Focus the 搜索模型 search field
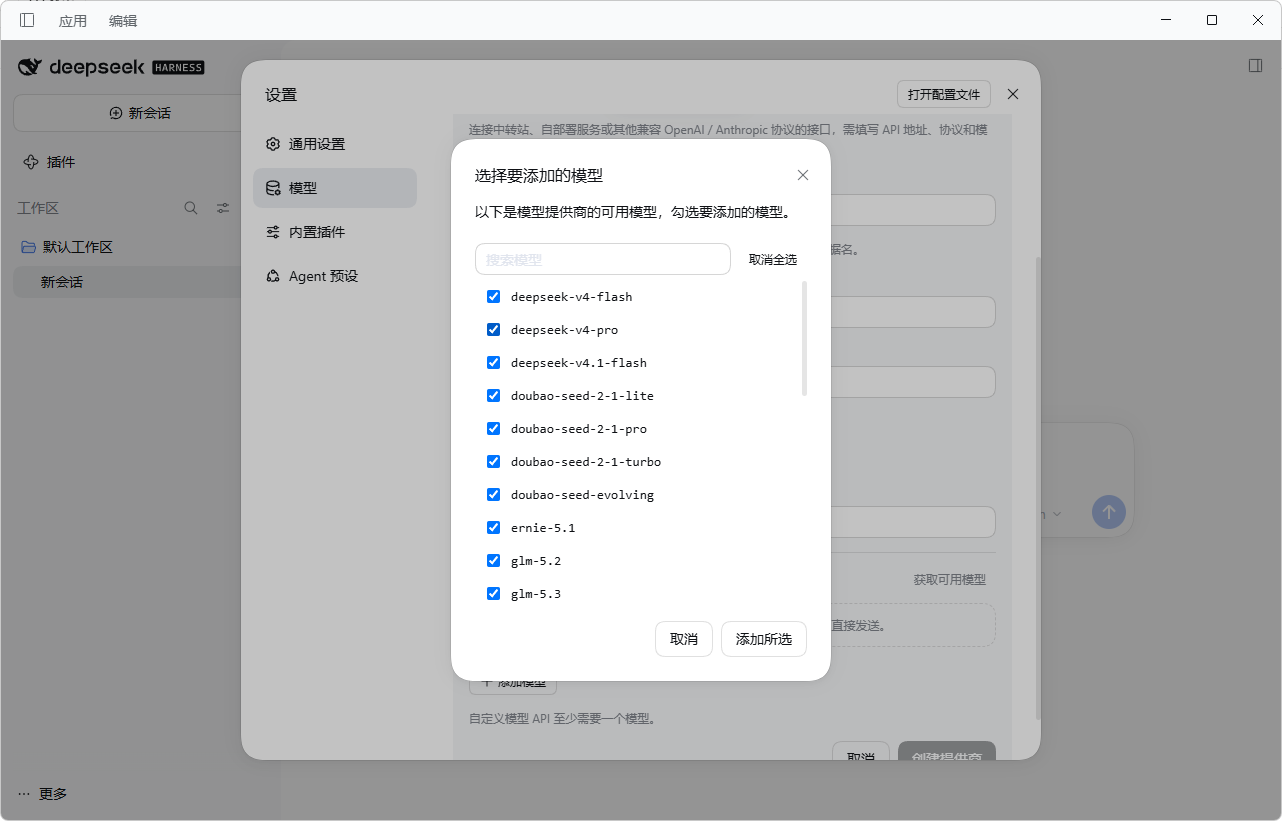 603,259
